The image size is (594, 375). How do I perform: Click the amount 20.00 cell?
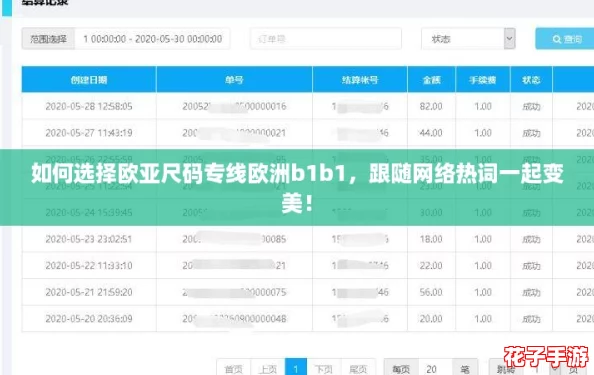(x=431, y=319)
